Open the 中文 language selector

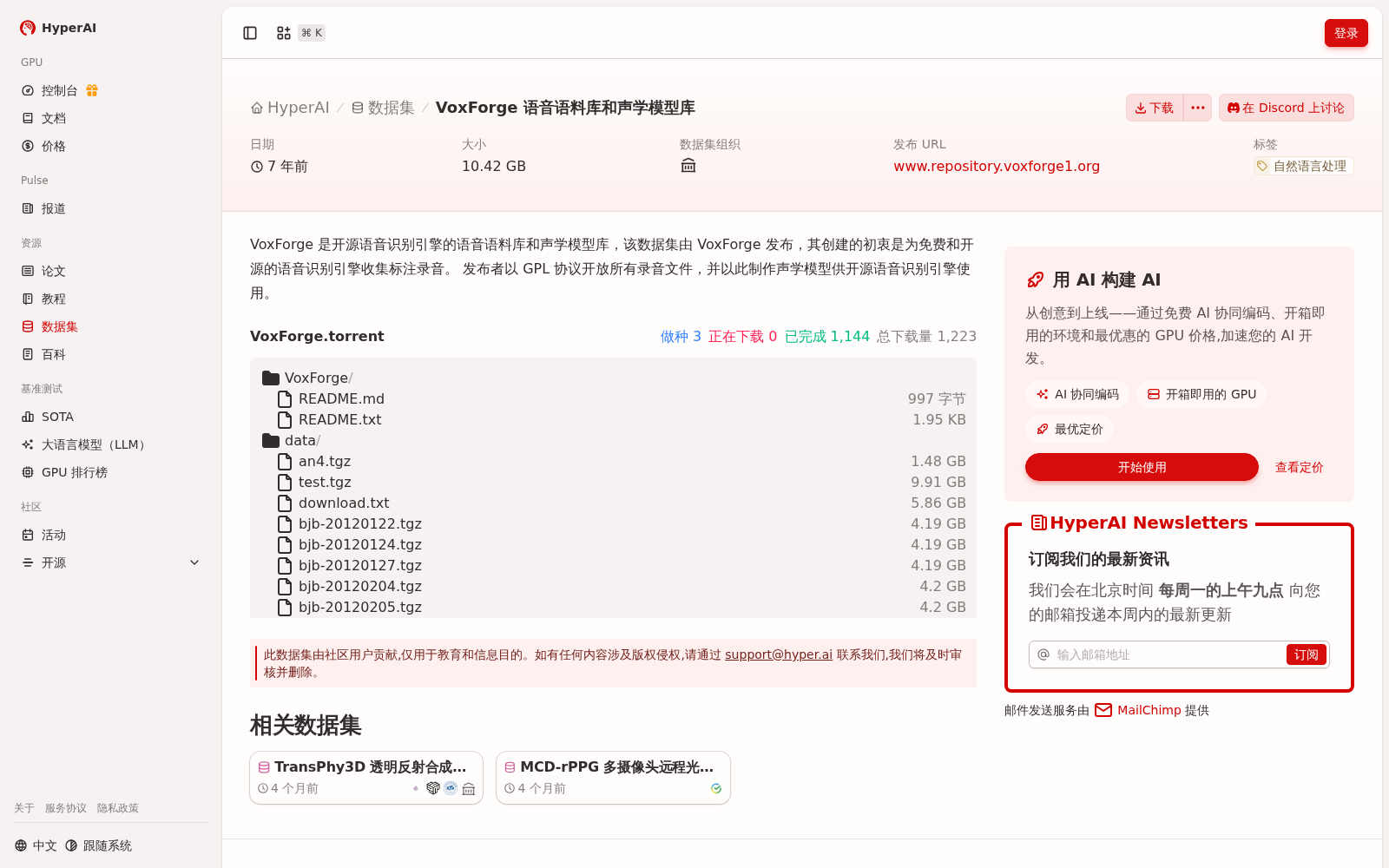pyautogui.click(x=36, y=845)
